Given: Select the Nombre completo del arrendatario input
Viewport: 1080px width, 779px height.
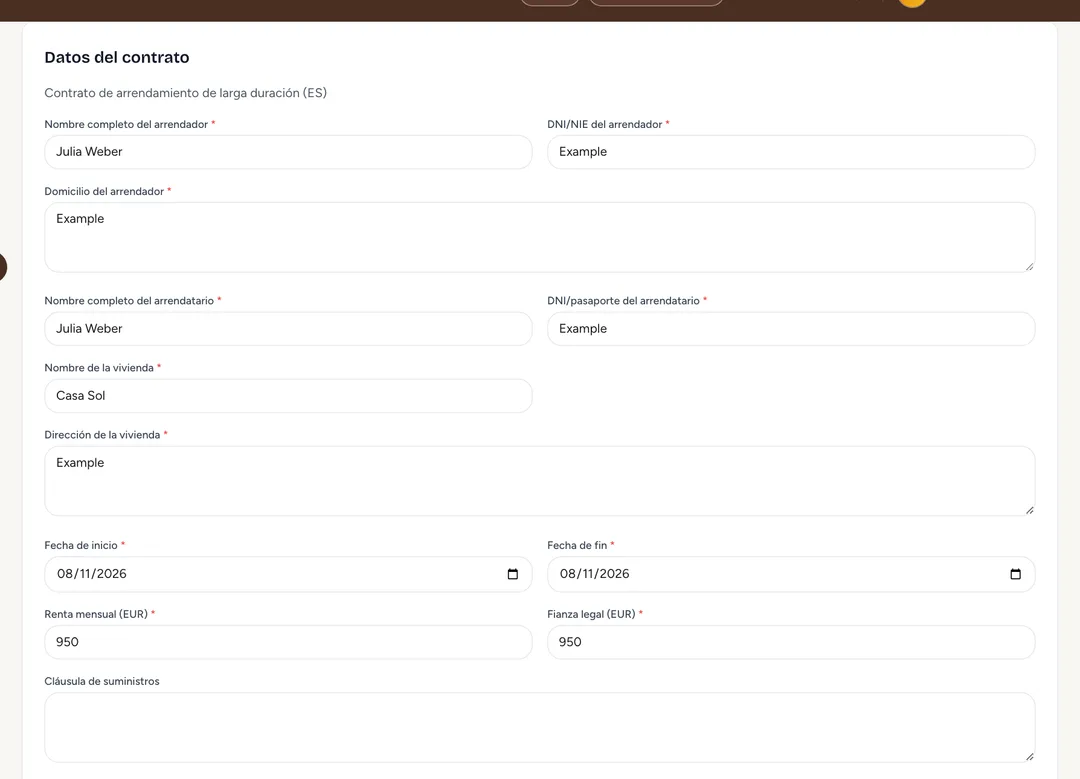Looking at the screenshot, I should click(289, 329).
